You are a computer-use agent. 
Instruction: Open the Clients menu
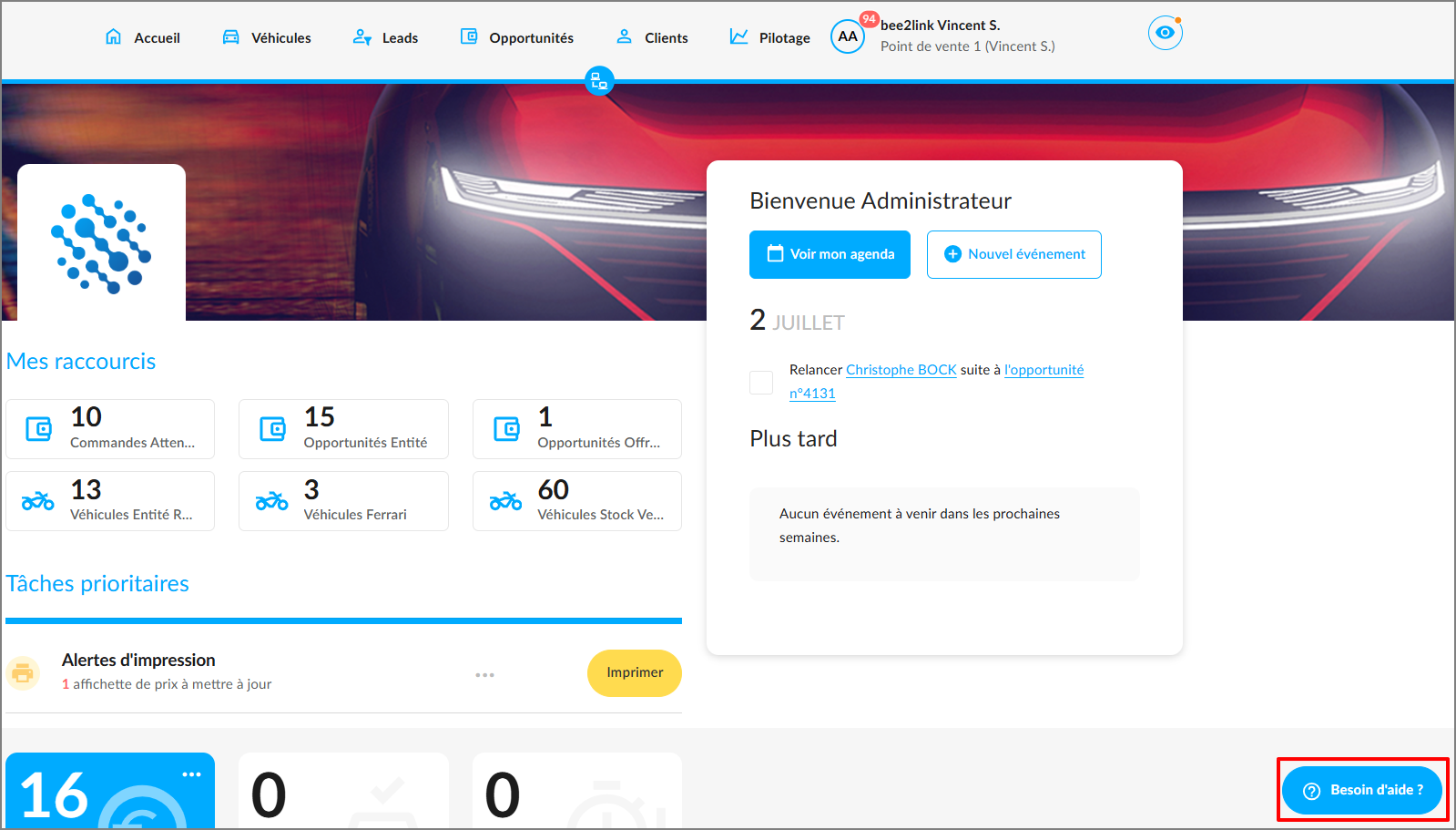tap(652, 37)
